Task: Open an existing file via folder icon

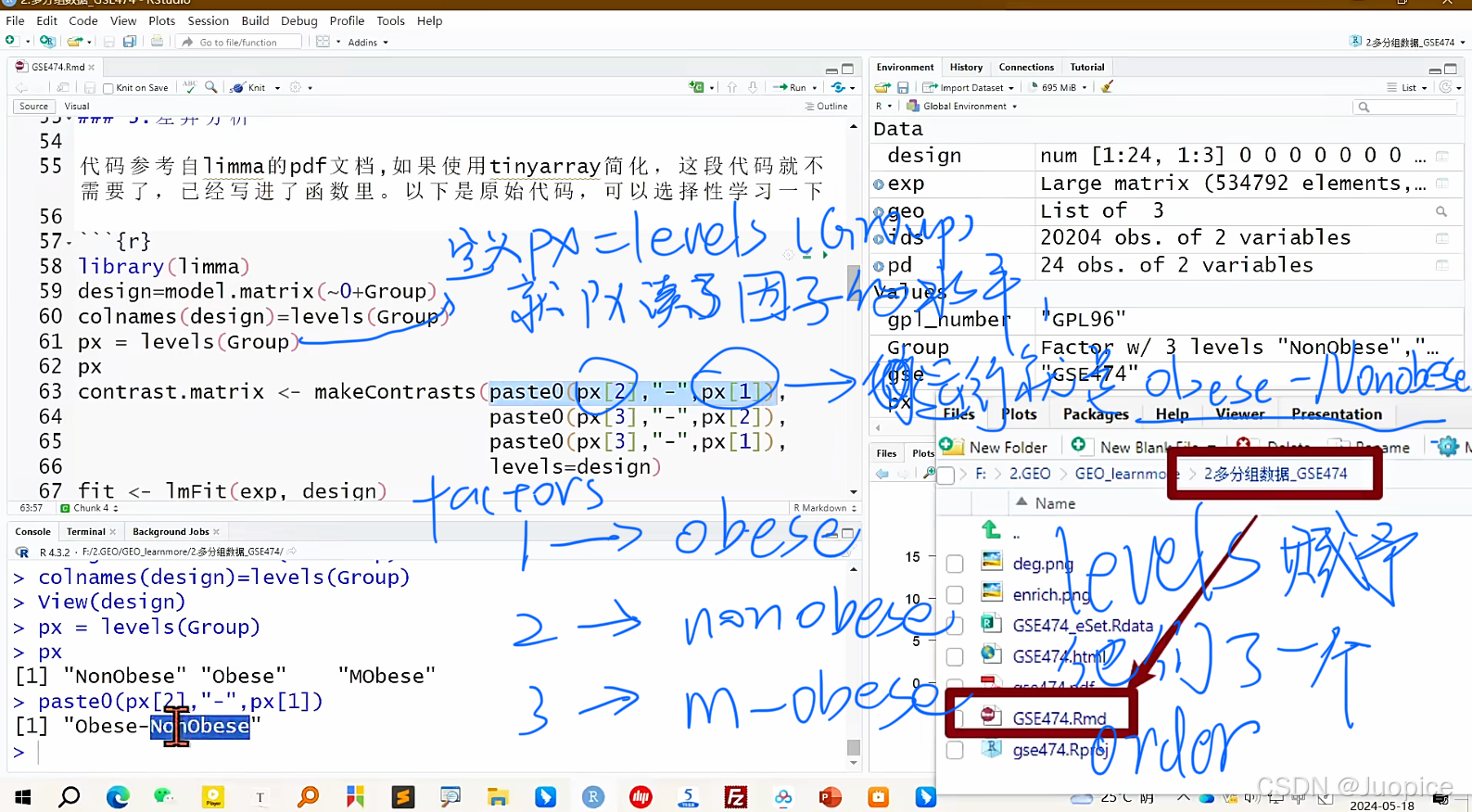Action: tap(75, 41)
